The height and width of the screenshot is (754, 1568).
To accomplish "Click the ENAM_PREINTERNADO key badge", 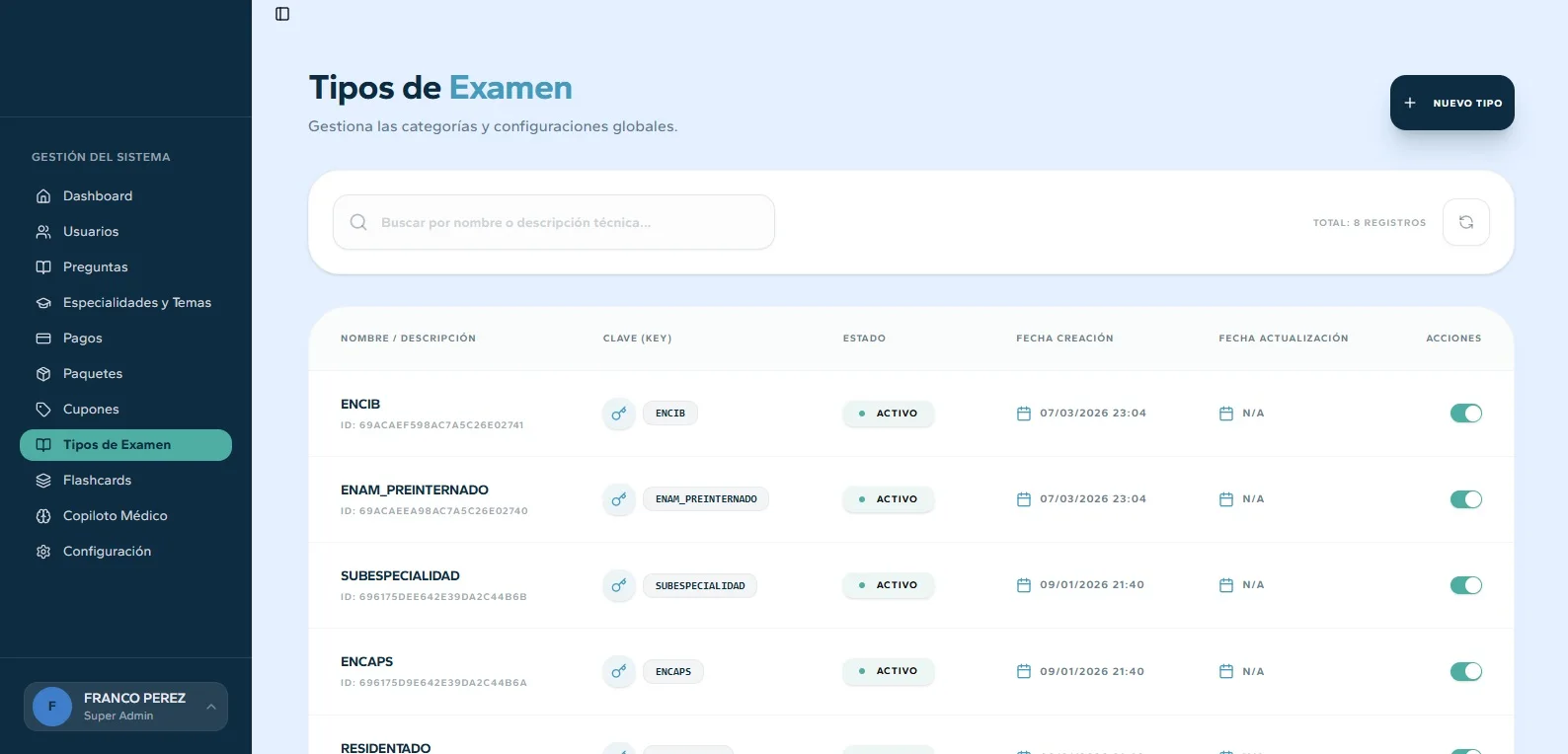I will point(706,499).
